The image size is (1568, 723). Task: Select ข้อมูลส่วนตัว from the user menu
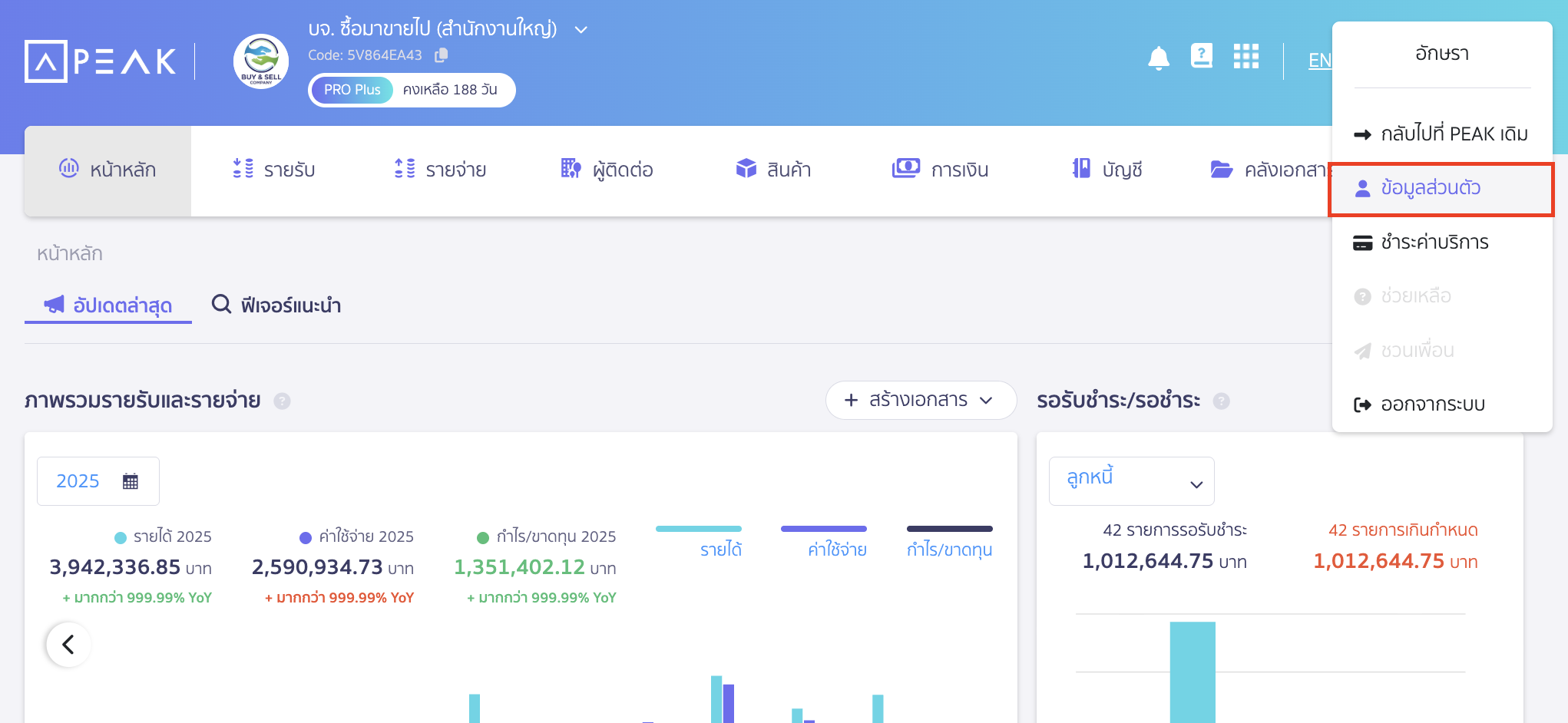tap(1430, 188)
